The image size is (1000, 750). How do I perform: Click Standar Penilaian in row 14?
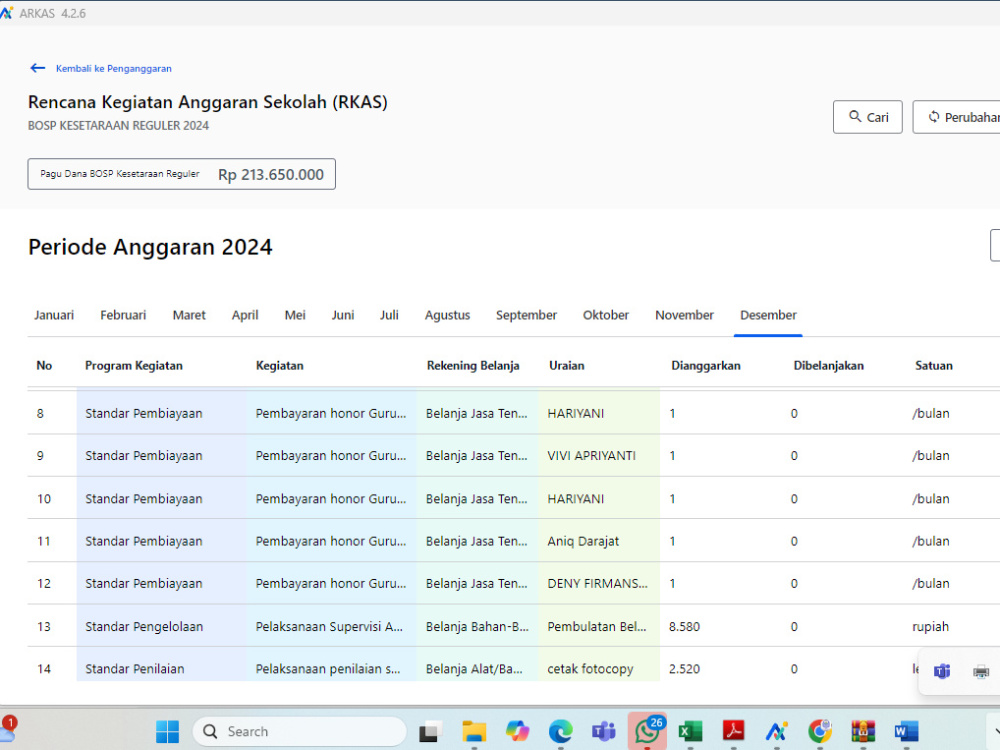click(135, 668)
